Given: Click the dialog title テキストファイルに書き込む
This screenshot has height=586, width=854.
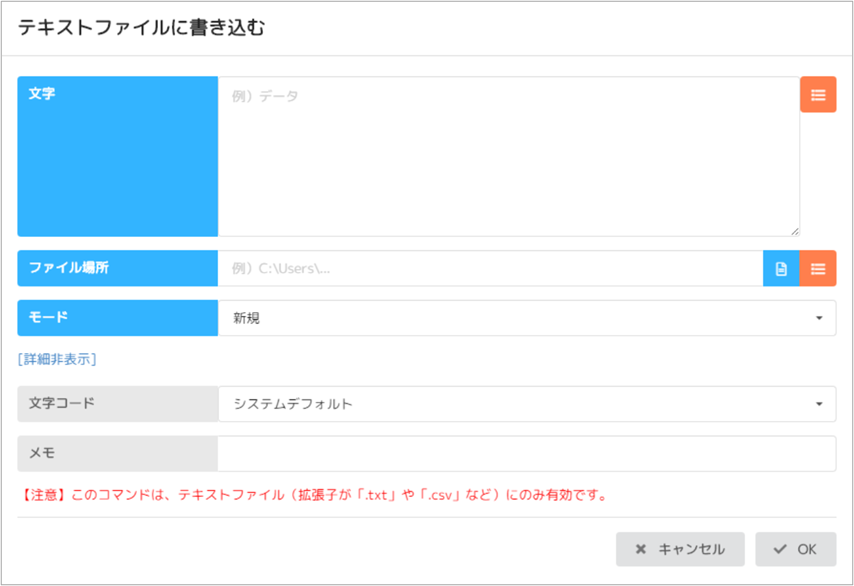Looking at the screenshot, I should click(x=140, y=29).
